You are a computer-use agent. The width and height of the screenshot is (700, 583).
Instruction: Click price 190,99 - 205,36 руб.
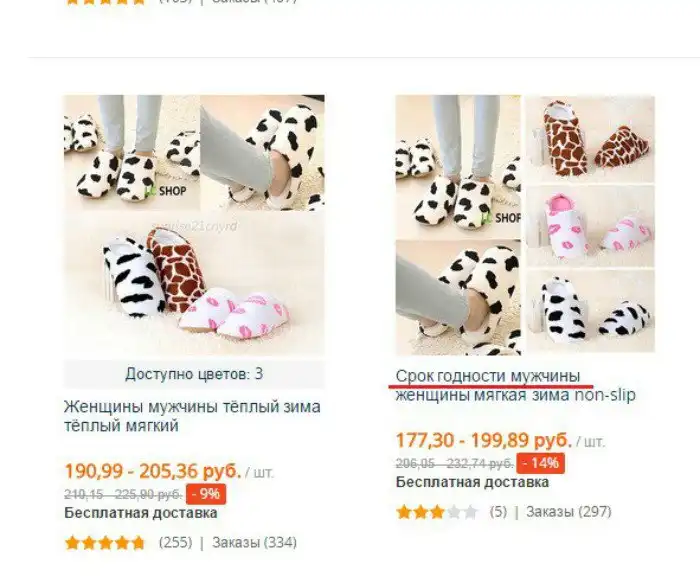pos(153,471)
